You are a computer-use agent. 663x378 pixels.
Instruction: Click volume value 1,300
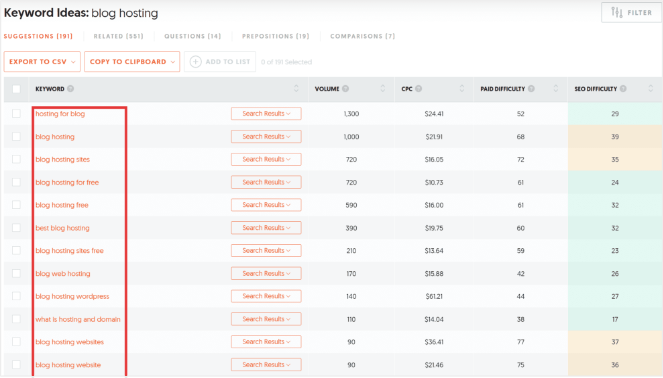351,114
